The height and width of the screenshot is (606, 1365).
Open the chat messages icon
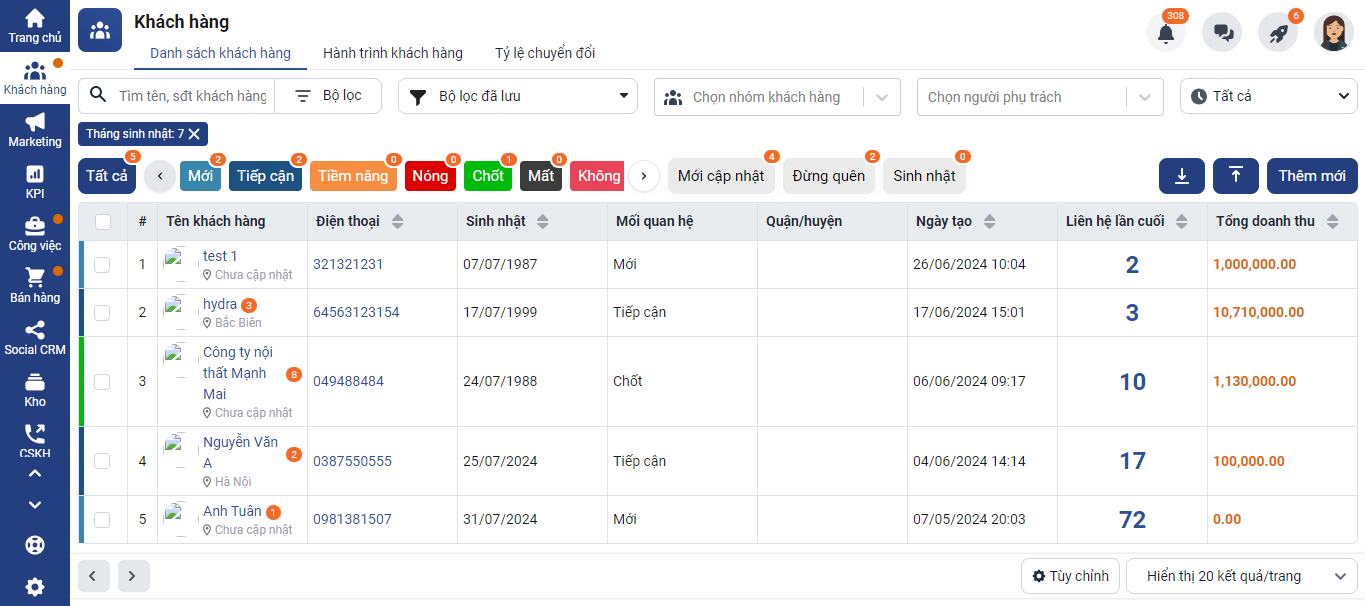tap(1222, 33)
